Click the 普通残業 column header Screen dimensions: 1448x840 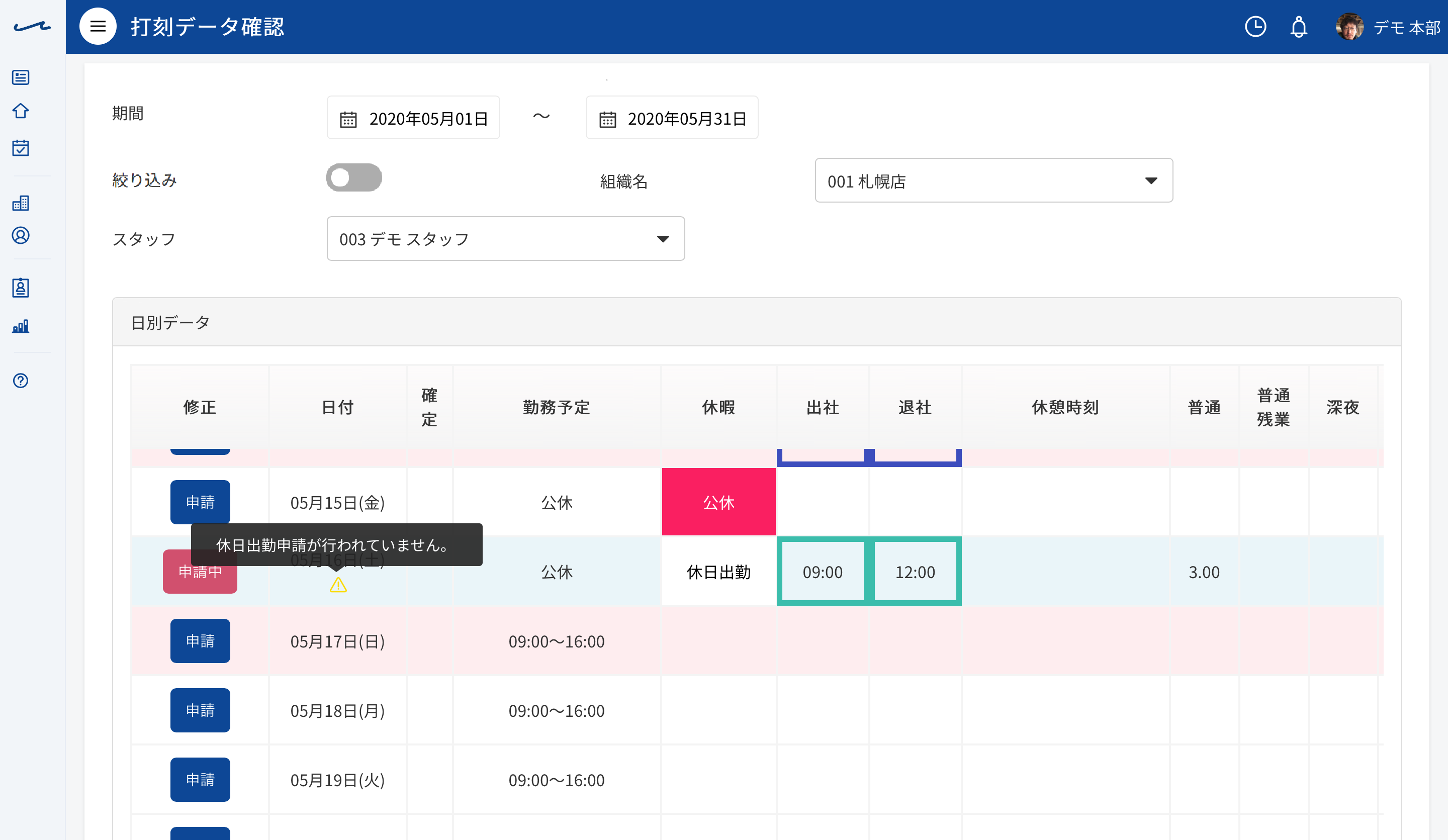[x=1274, y=407]
